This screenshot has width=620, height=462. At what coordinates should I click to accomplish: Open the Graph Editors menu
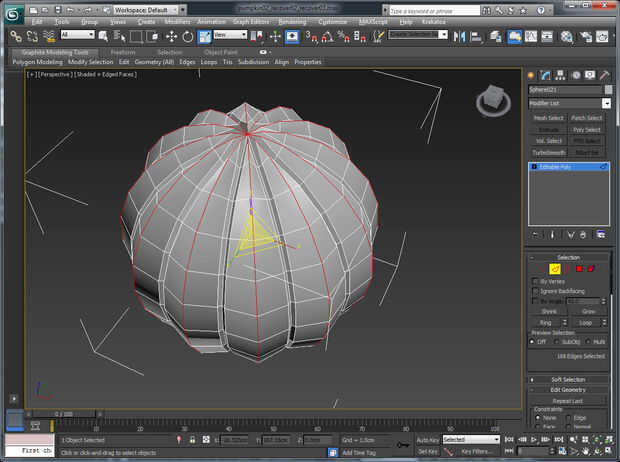pyautogui.click(x=250, y=20)
